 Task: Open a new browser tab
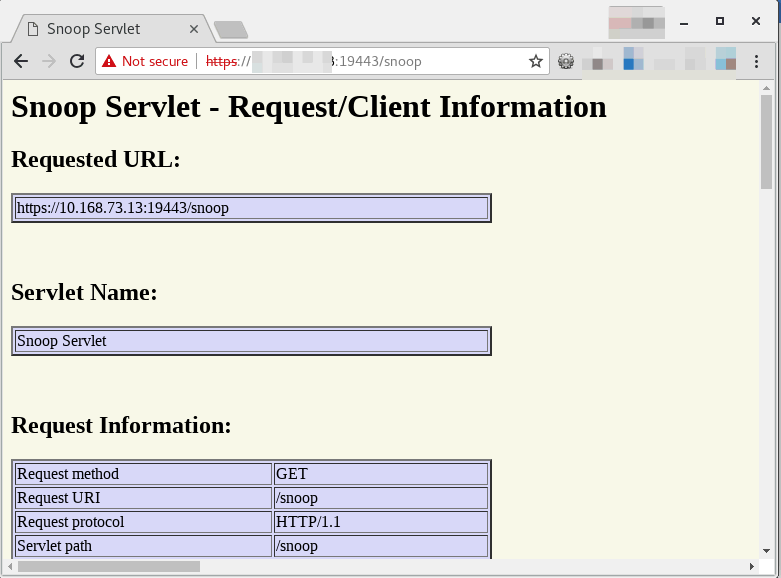point(231,29)
